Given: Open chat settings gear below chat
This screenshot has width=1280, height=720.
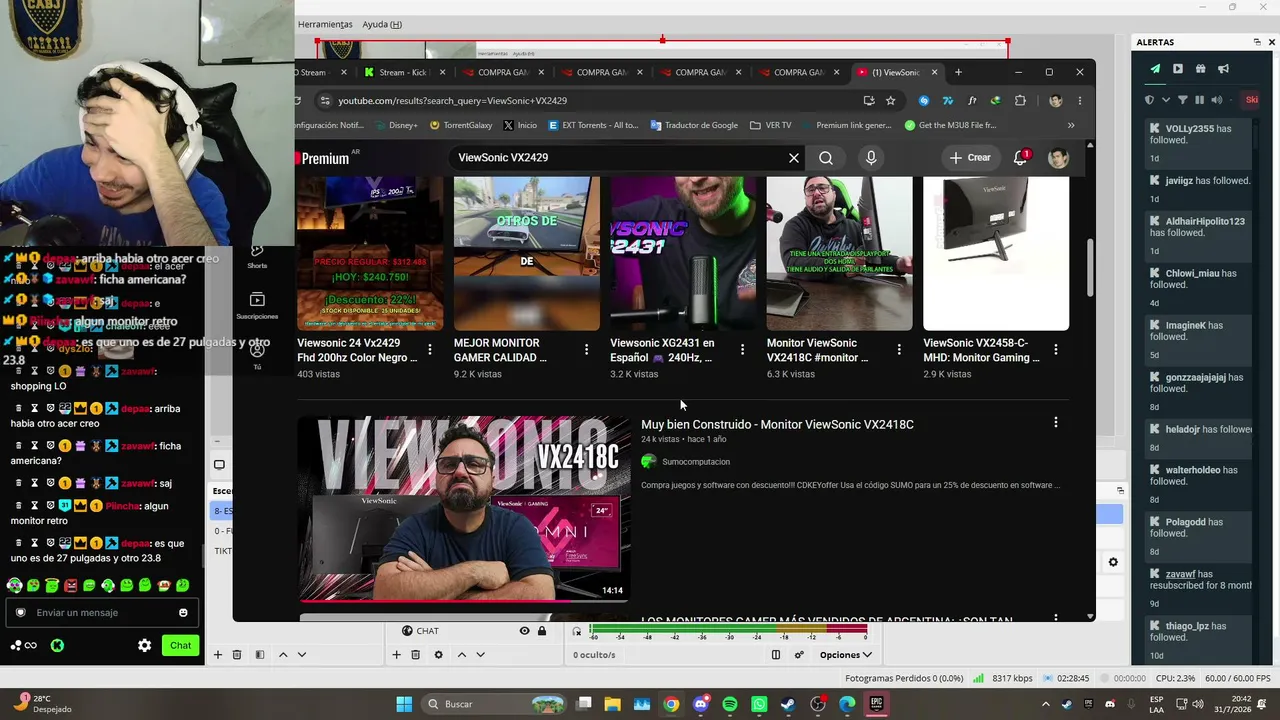Looking at the screenshot, I should click(x=144, y=646).
